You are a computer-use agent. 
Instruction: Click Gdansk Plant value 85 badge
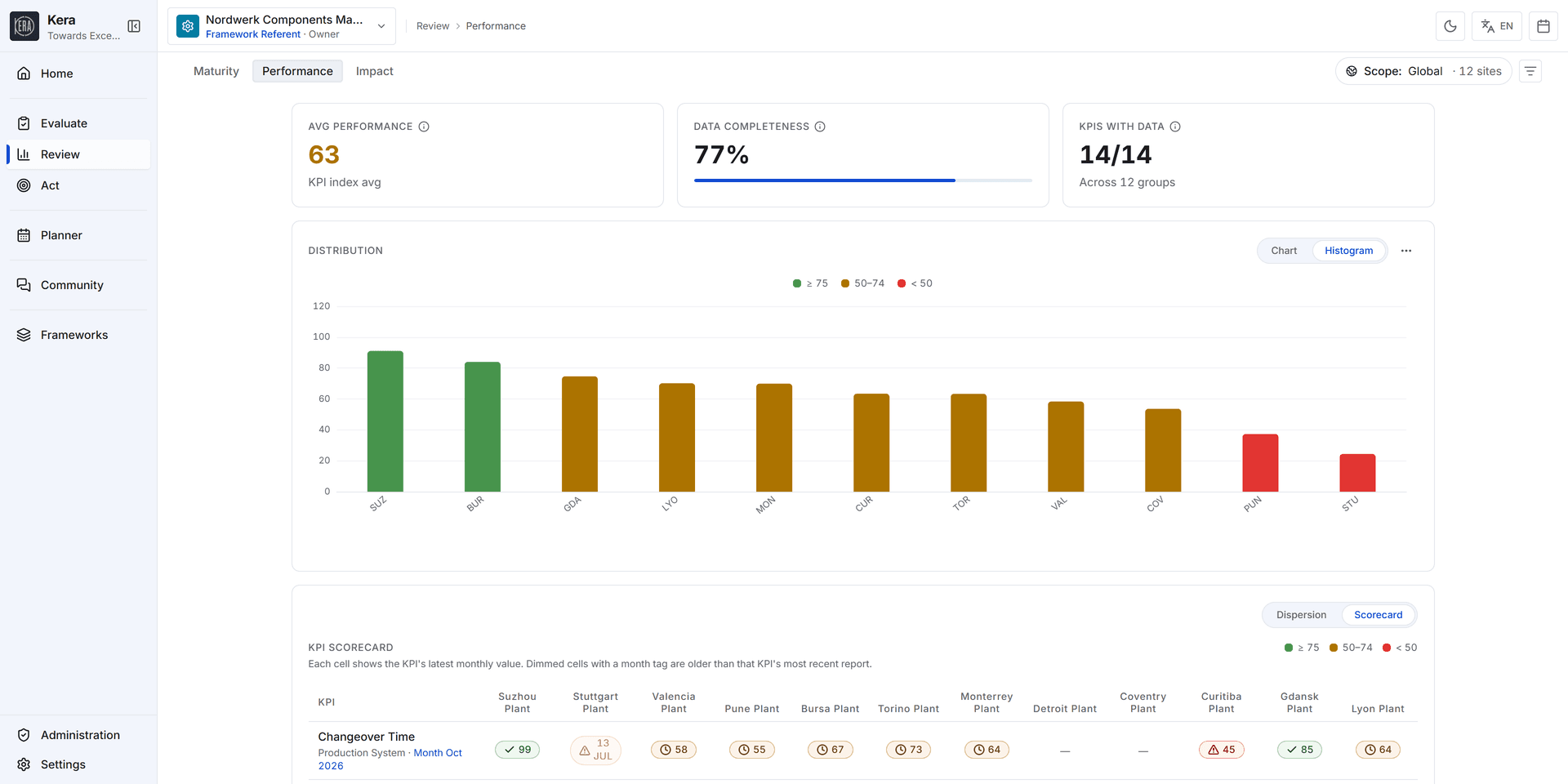[1299, 750]
